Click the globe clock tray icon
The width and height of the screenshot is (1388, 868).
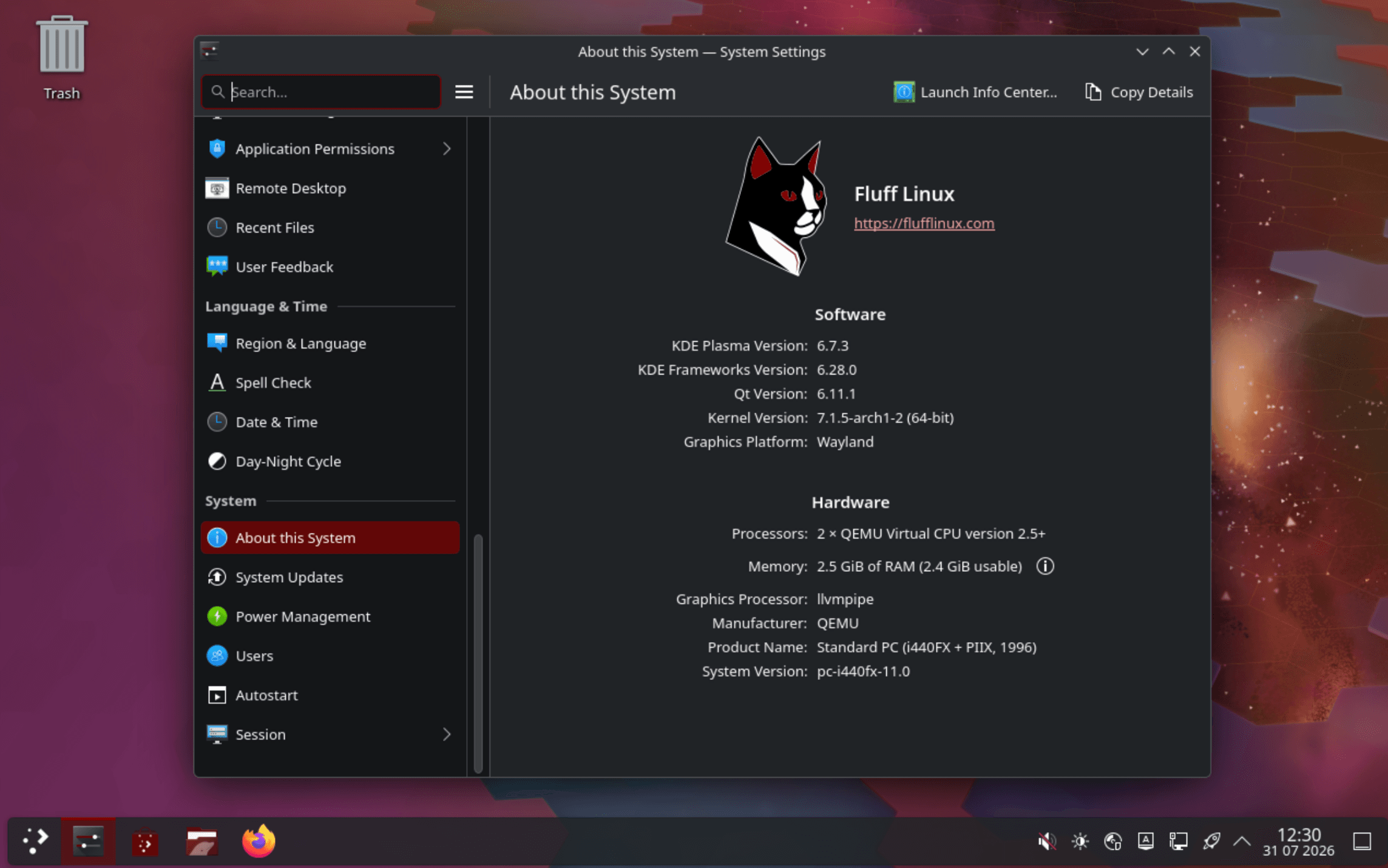1112,841
